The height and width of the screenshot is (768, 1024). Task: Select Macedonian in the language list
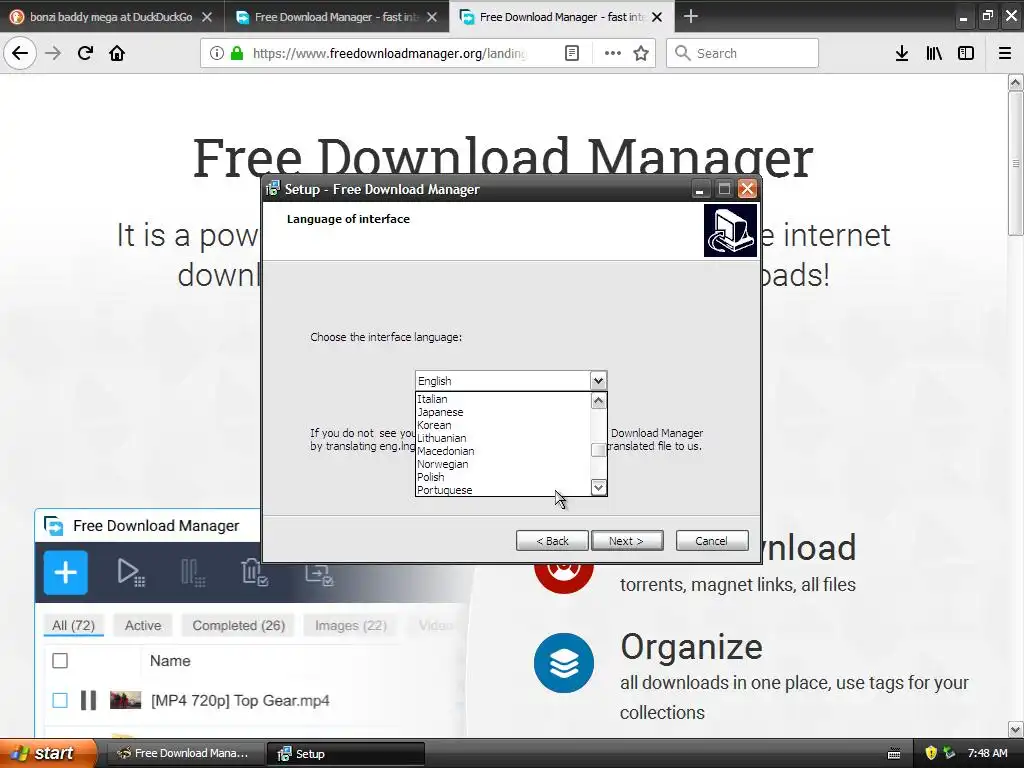(x=502, y=451)
